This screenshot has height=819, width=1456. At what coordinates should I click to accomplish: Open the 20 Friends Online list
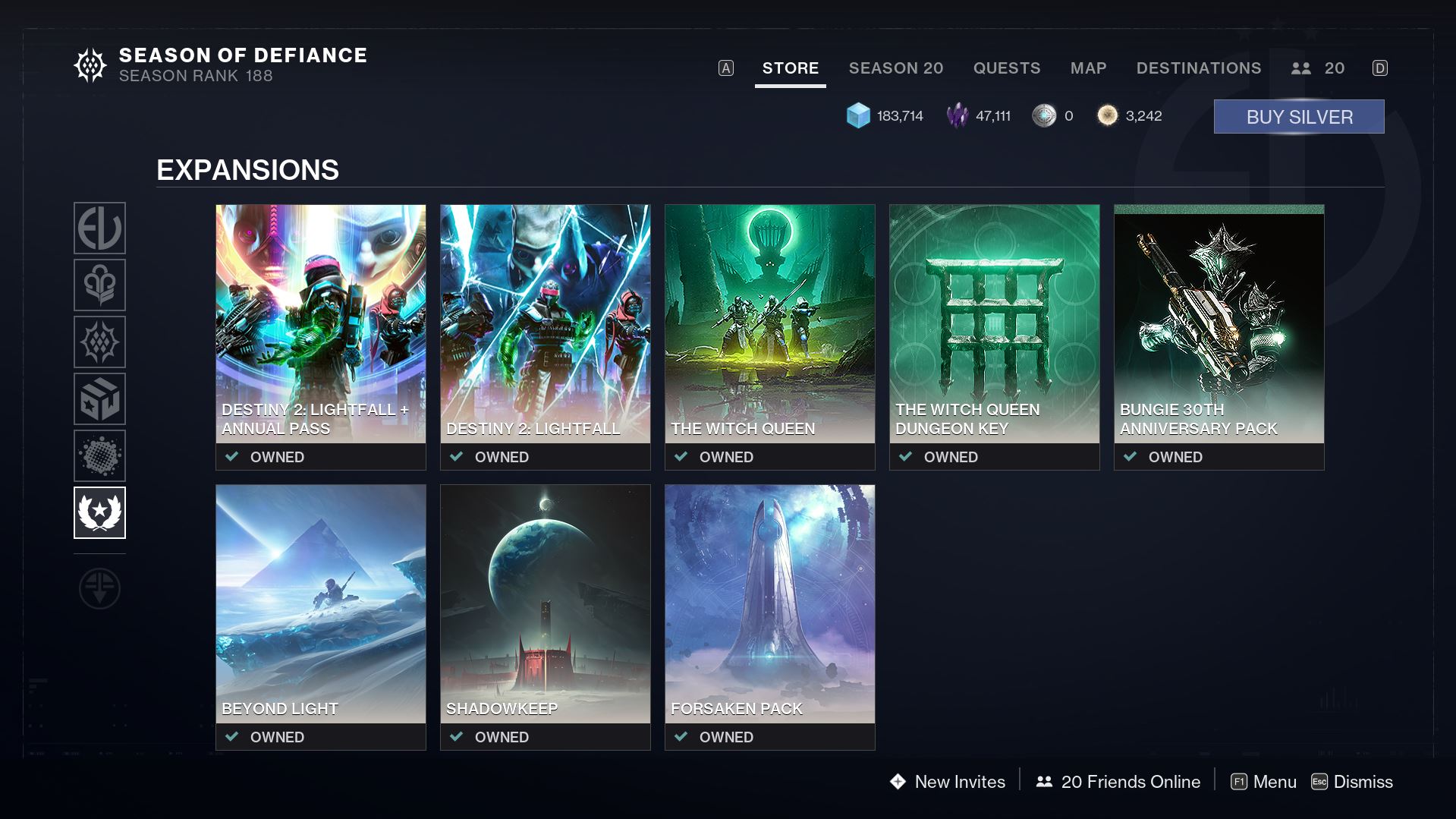tap(1131, 782)
